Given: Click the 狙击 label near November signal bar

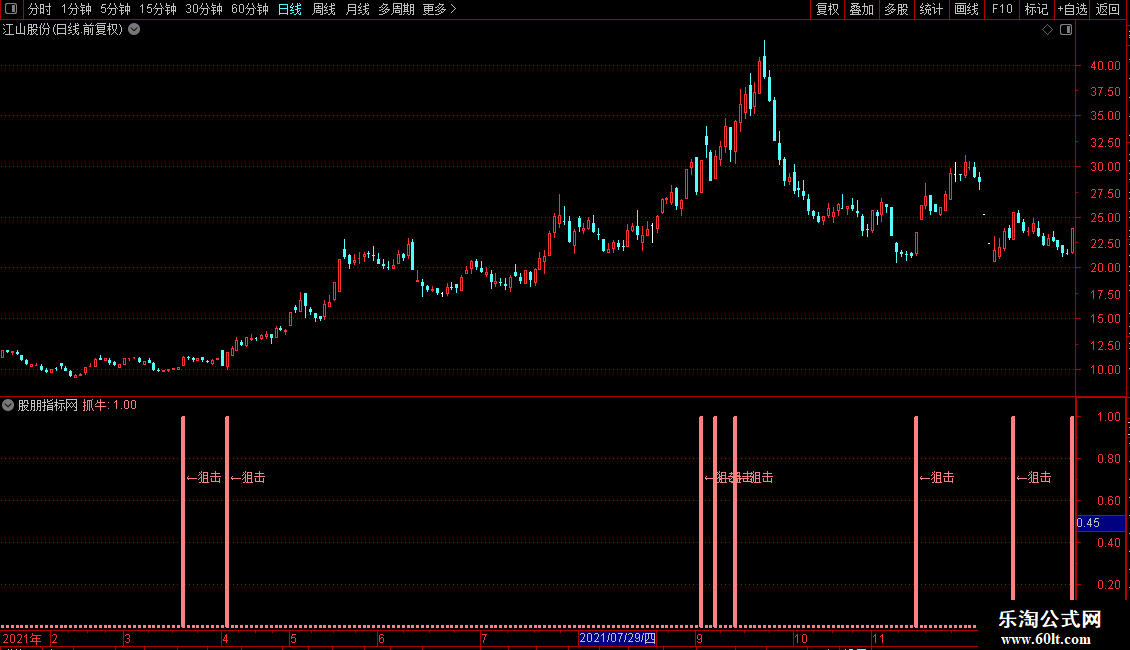Looking at the screenshot, I should 937,477.
